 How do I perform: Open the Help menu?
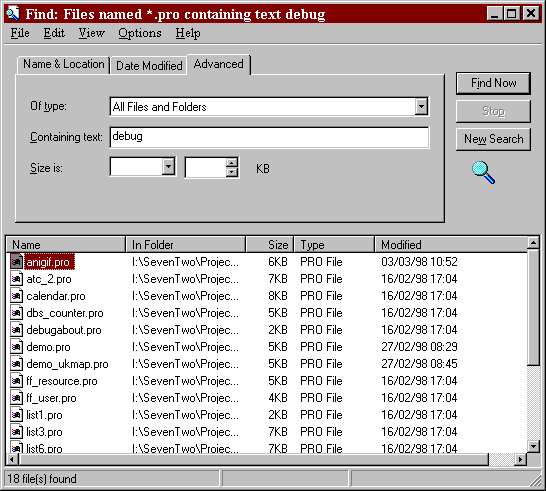tap(188, 33)
